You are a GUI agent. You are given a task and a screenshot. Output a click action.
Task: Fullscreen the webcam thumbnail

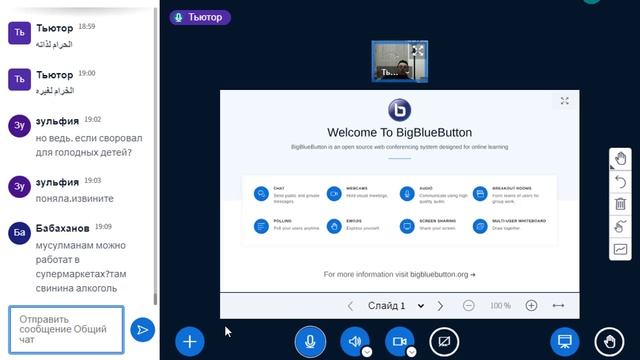tap(418, 51)
